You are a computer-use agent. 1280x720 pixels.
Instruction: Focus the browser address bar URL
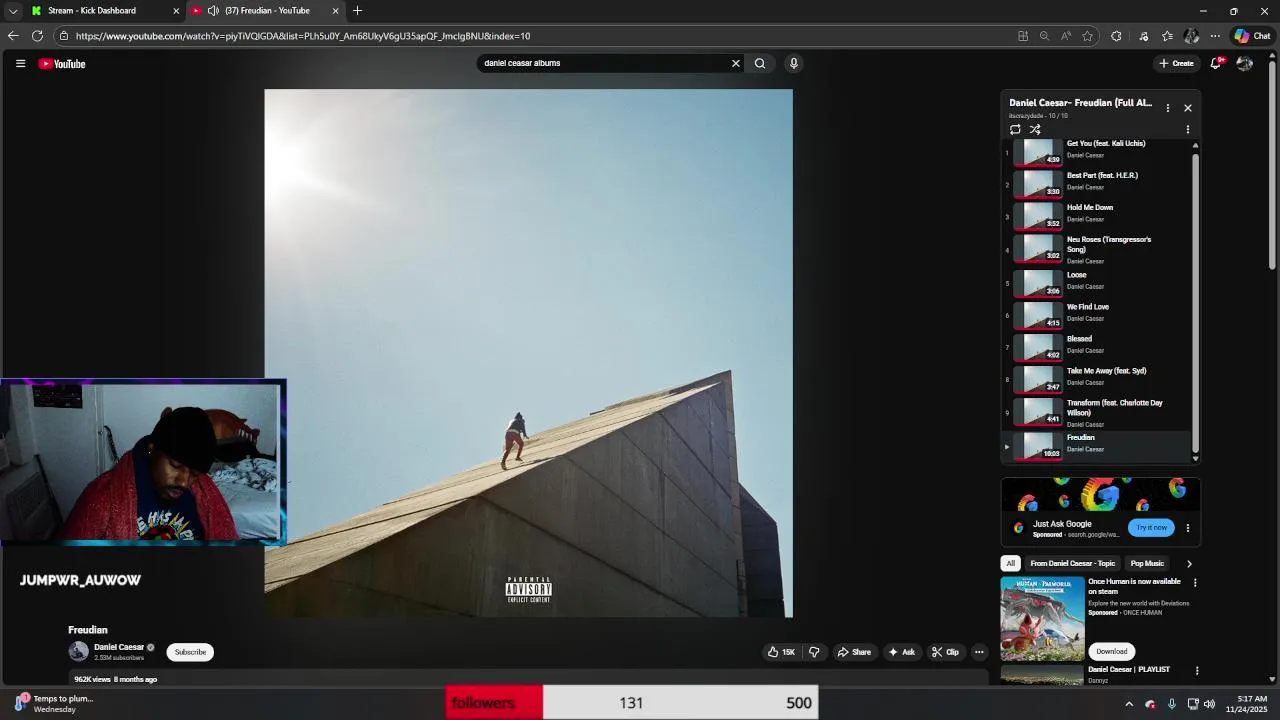coord(303,36)
